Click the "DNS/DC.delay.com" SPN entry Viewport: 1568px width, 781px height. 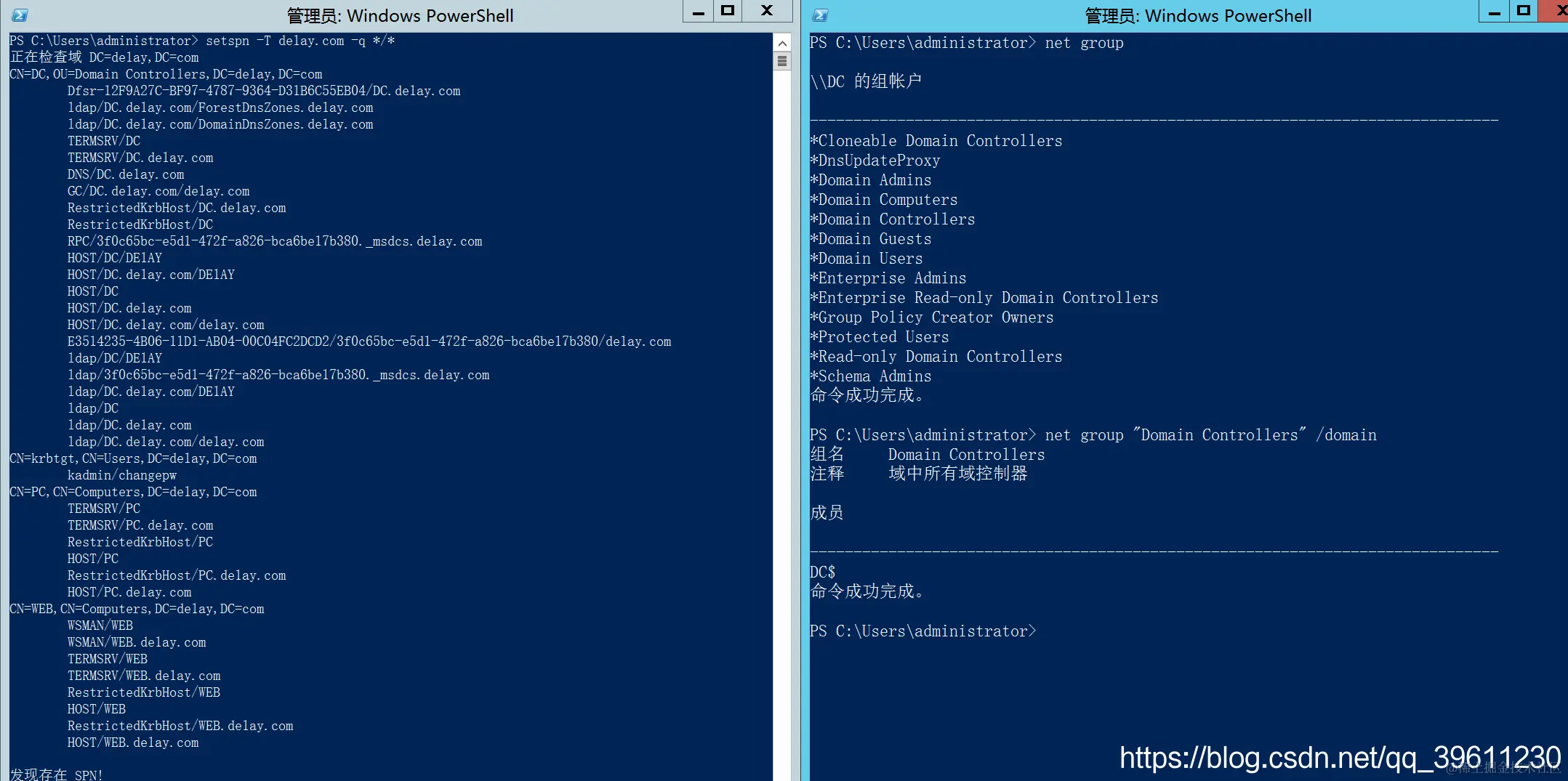[126, 174]
